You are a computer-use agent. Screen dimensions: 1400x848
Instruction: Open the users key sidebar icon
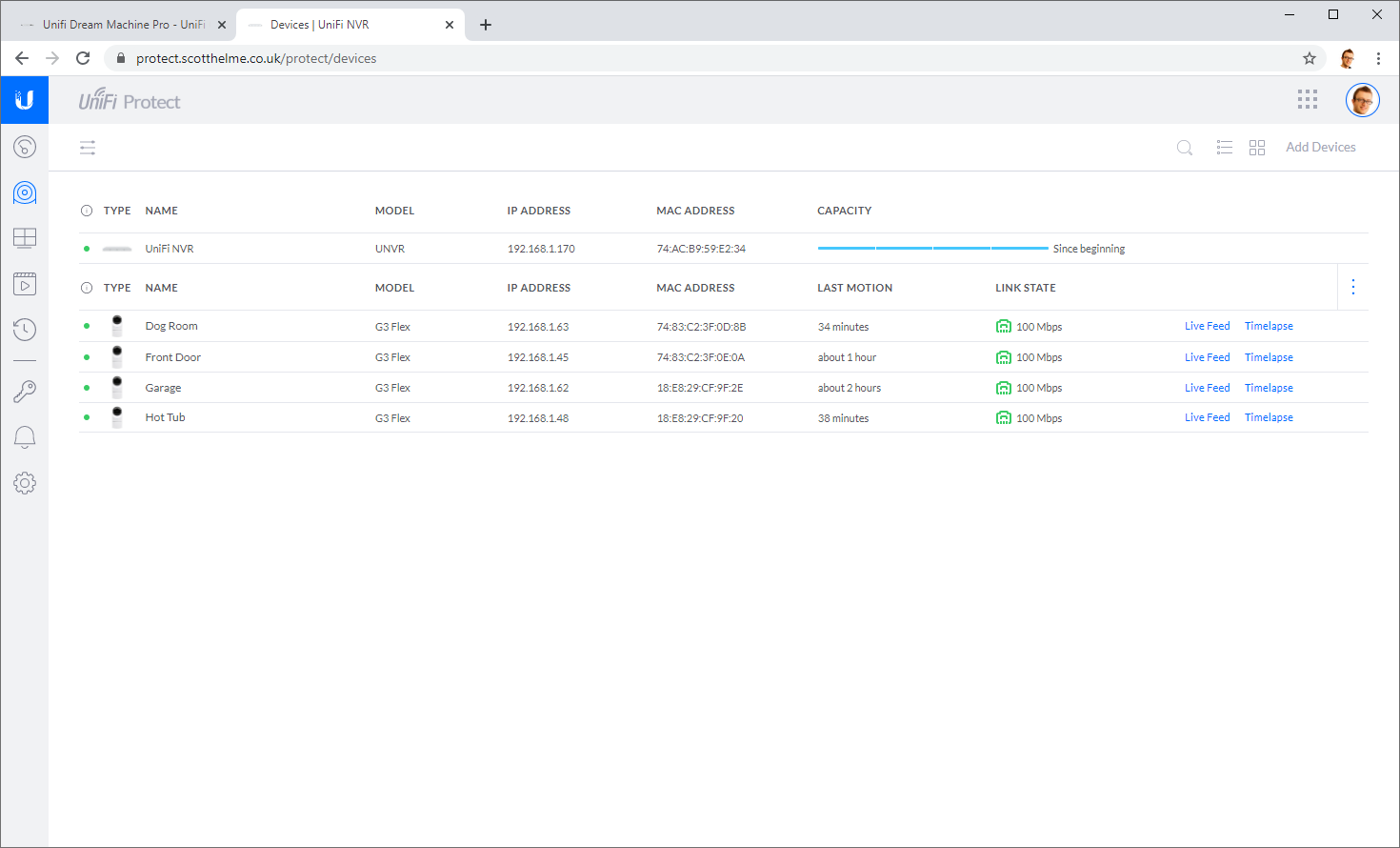pos(25,391)
